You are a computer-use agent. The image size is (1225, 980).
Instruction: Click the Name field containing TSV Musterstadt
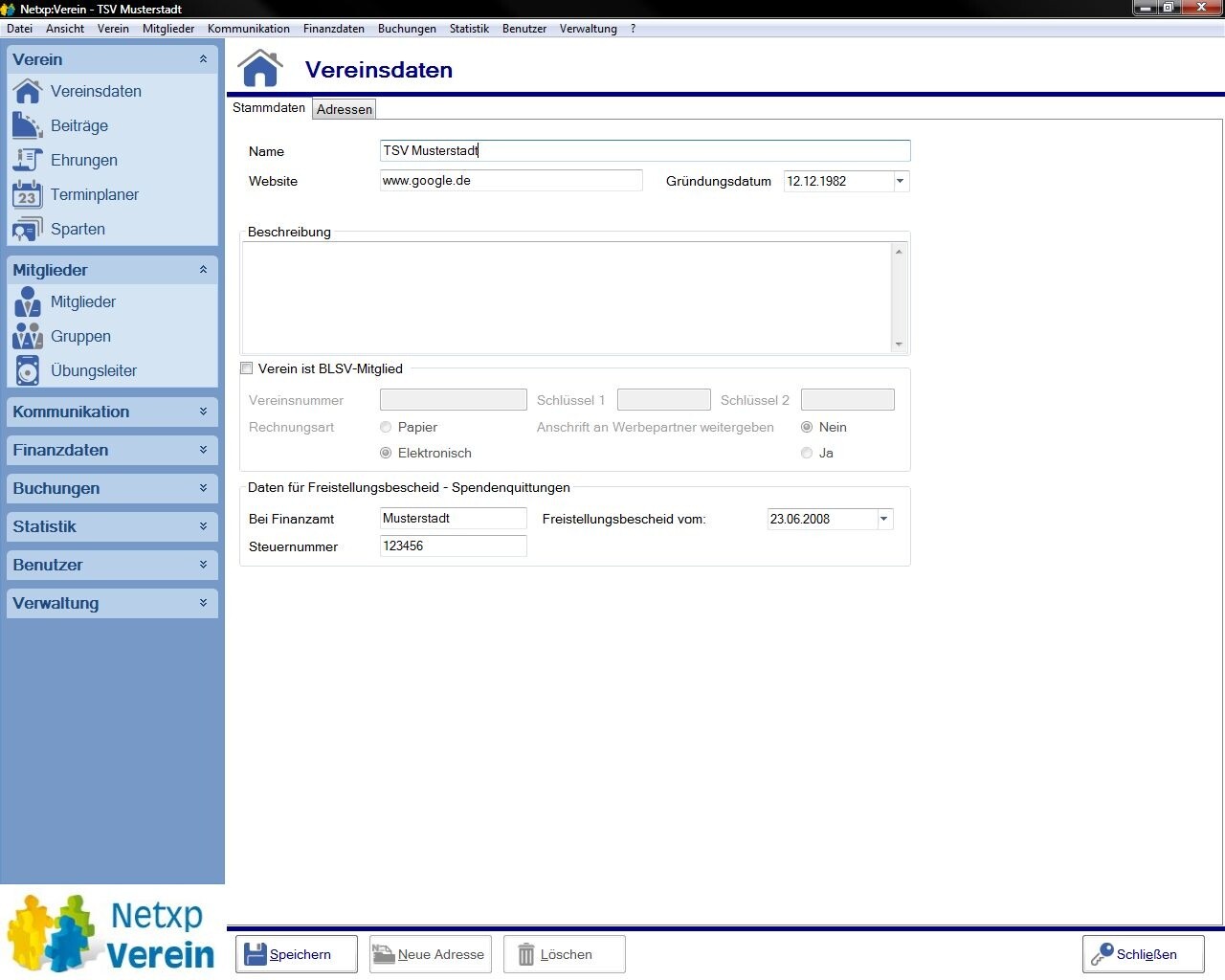pyautogui.click(x=645, y=150)
